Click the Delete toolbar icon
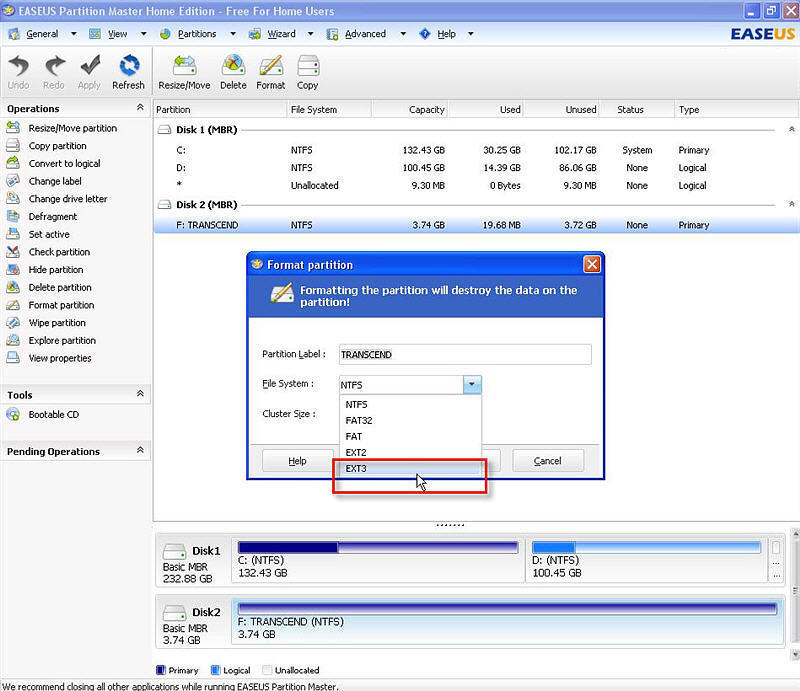Screen dimensions: 800x691 coord(233,72)
